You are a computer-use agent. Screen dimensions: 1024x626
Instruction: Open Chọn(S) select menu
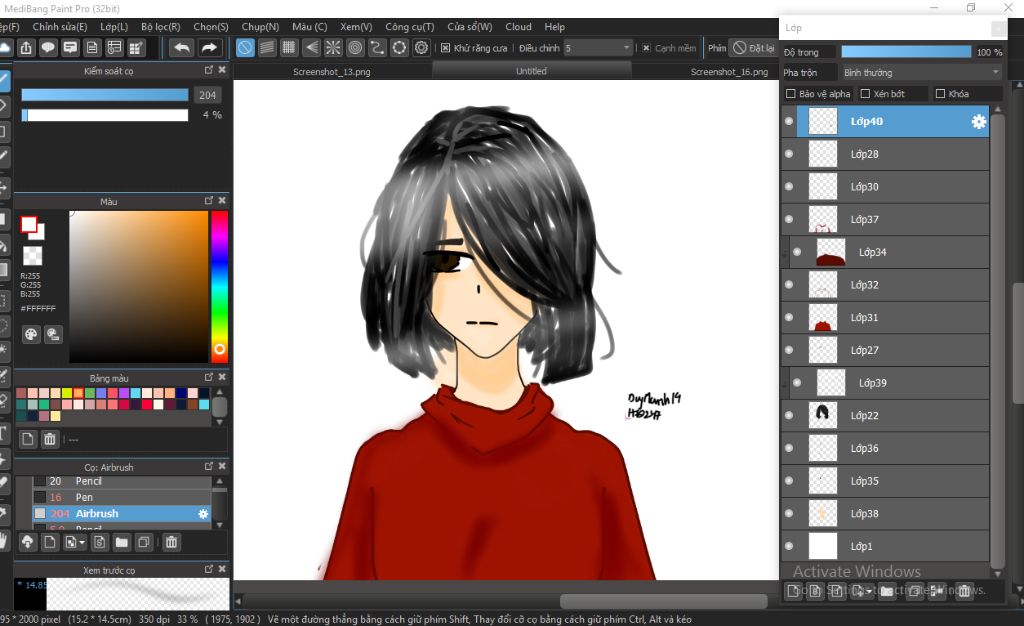211,27
